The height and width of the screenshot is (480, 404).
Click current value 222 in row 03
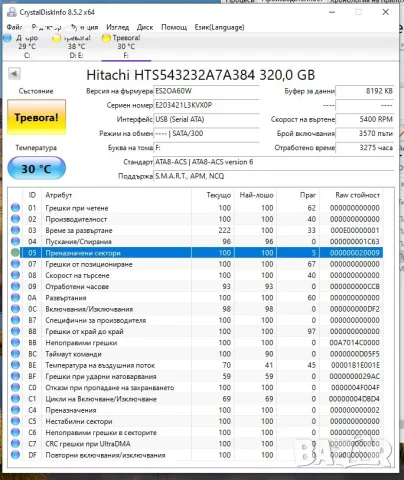pyautogui.click(x=224, y=230)
